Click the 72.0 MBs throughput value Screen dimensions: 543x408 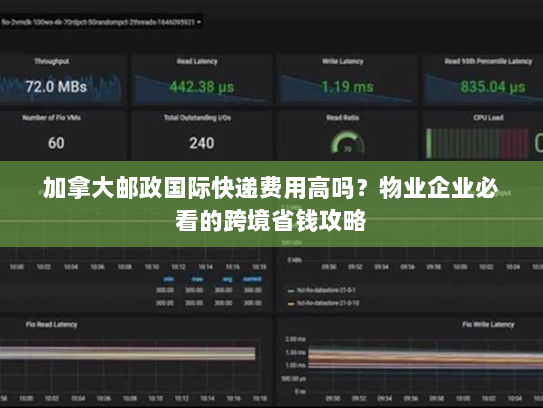pos(56,86)
